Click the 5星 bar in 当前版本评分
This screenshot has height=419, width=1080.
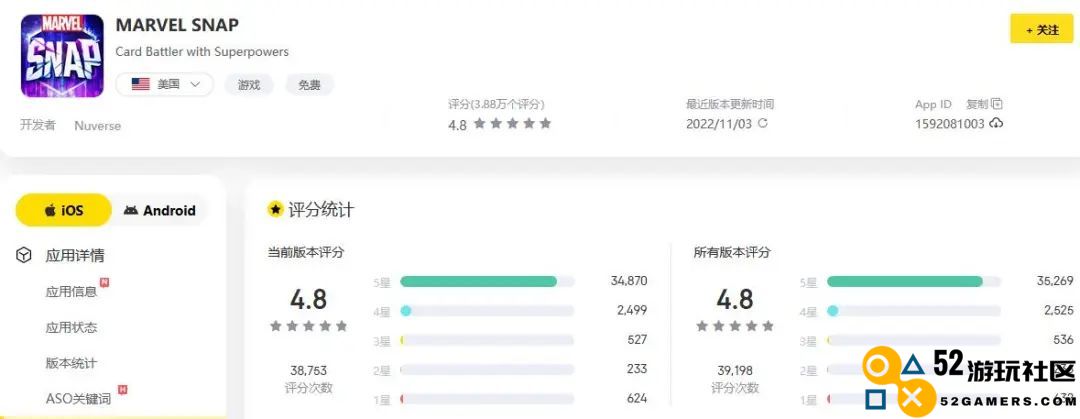[x=487, y=281]
